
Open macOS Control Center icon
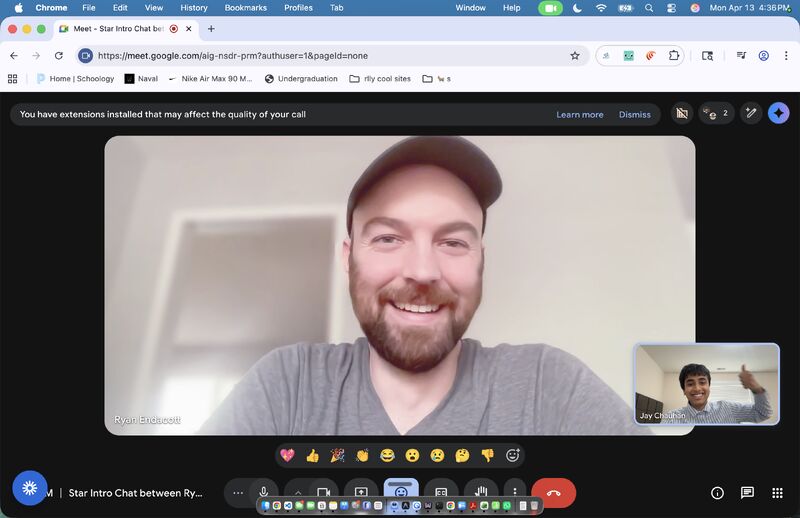click(x=671, y=8)
